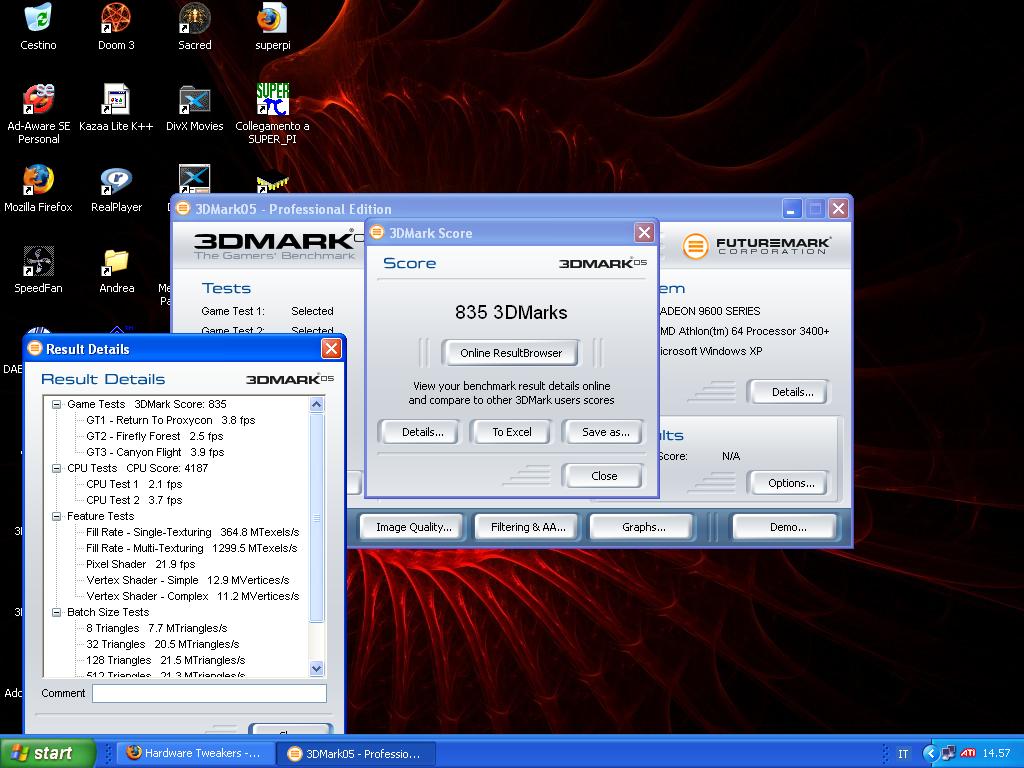Select 32 Triangles result row
Screen dimensions: 1024x768
(x=163, y=644)
